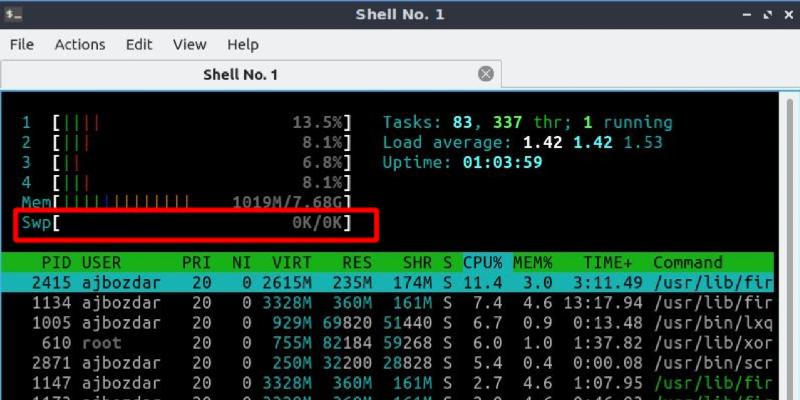
Task: Sort processes by the CPU% column header
Action: (483, 262)
